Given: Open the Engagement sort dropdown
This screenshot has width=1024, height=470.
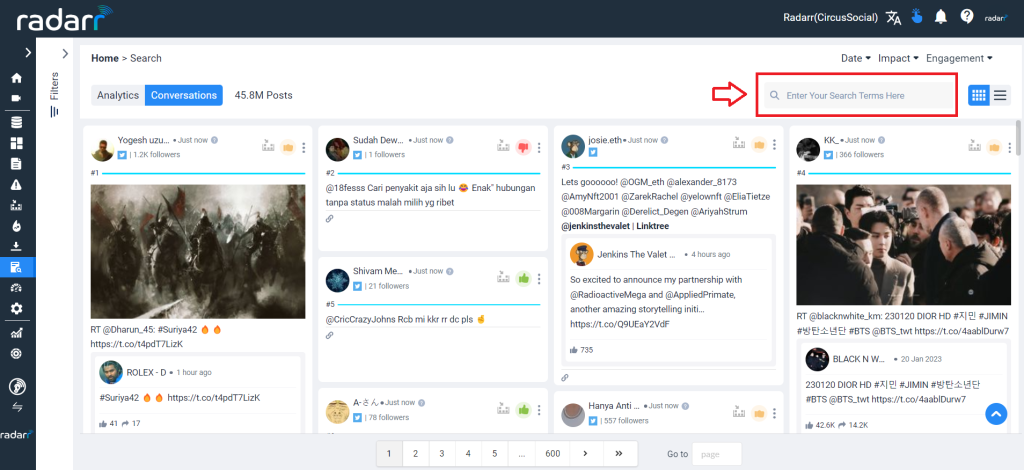Looking at the screenshot, I should click(x=959, y=58).
